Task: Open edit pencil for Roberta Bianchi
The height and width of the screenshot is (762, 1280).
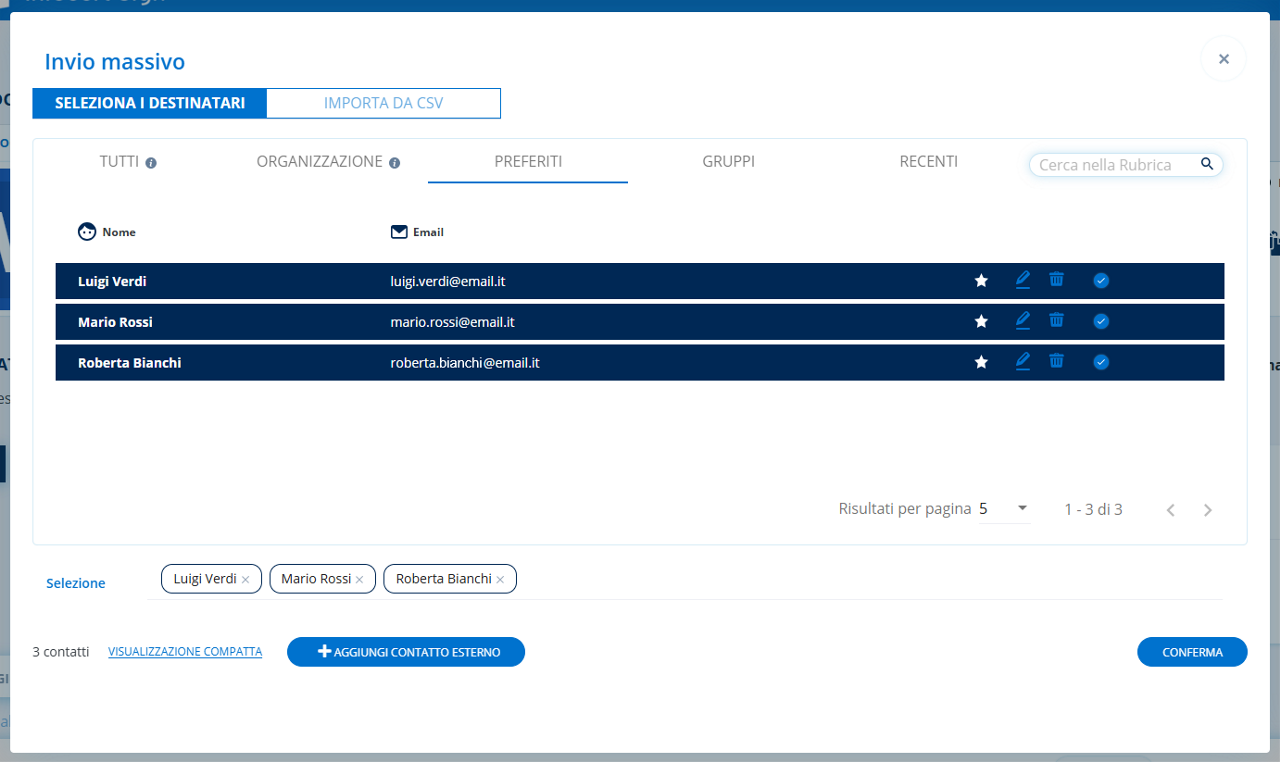Action: [x=1022, y=362]
